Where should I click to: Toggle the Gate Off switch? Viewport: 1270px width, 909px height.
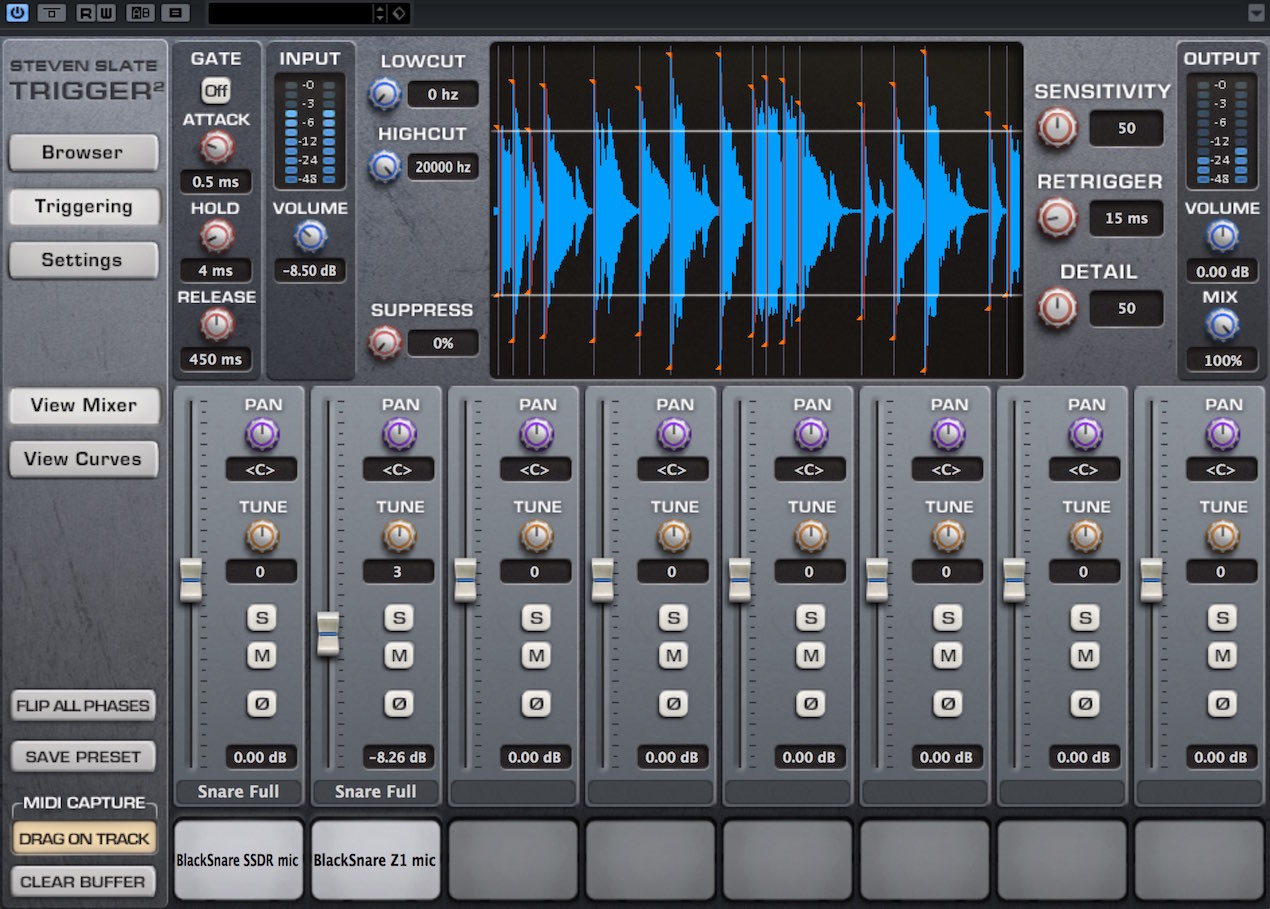tap(215, 91)
